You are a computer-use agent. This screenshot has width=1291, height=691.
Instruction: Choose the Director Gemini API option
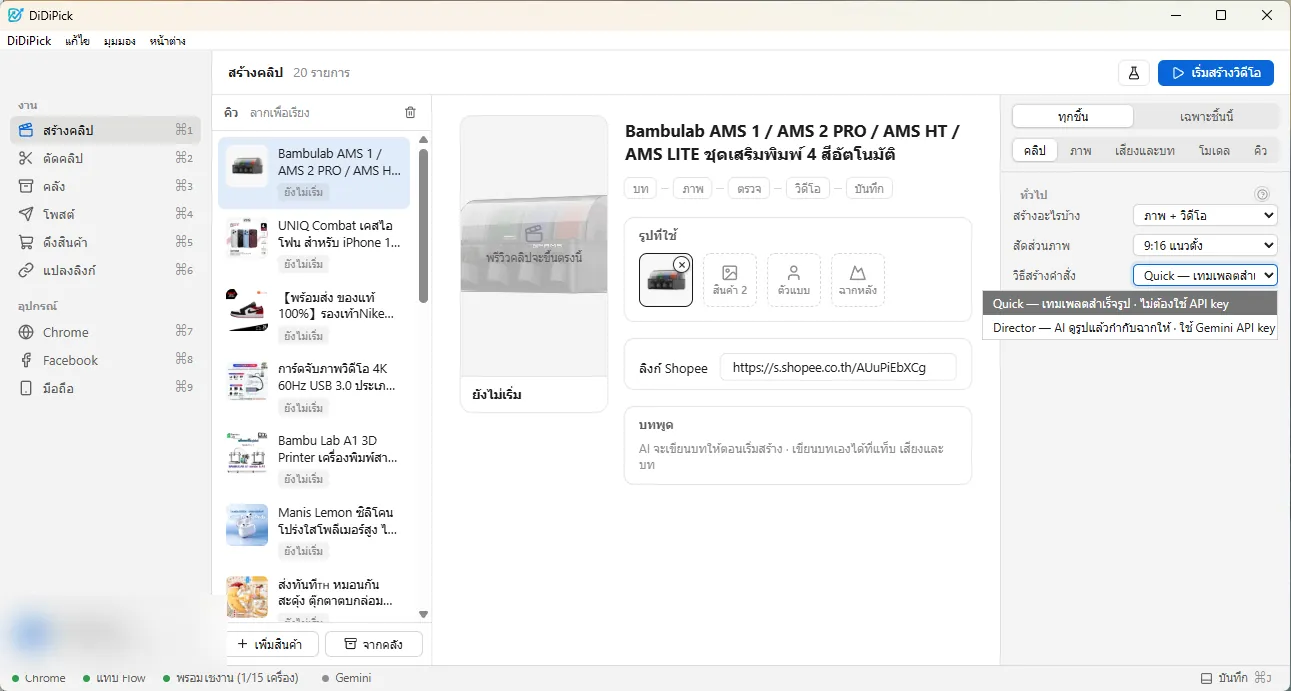click(x=1130, y=327)
